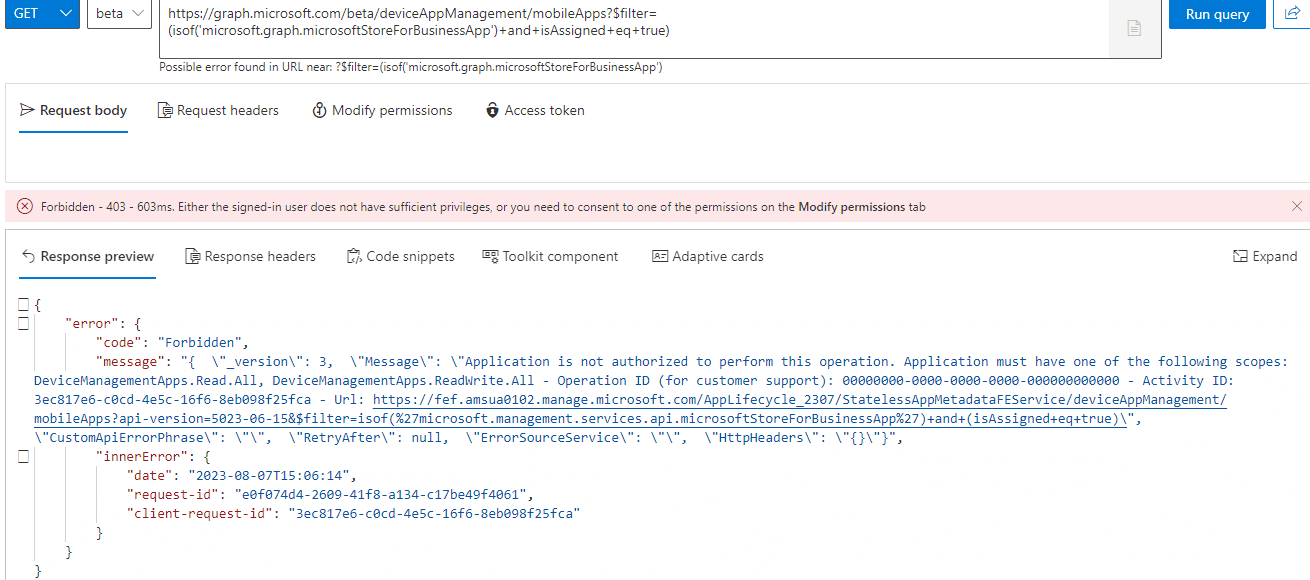The image size is (1310, 580).
Task: Switch to Response preview tab
Action: pyautogui.click(x=87, y=257)
